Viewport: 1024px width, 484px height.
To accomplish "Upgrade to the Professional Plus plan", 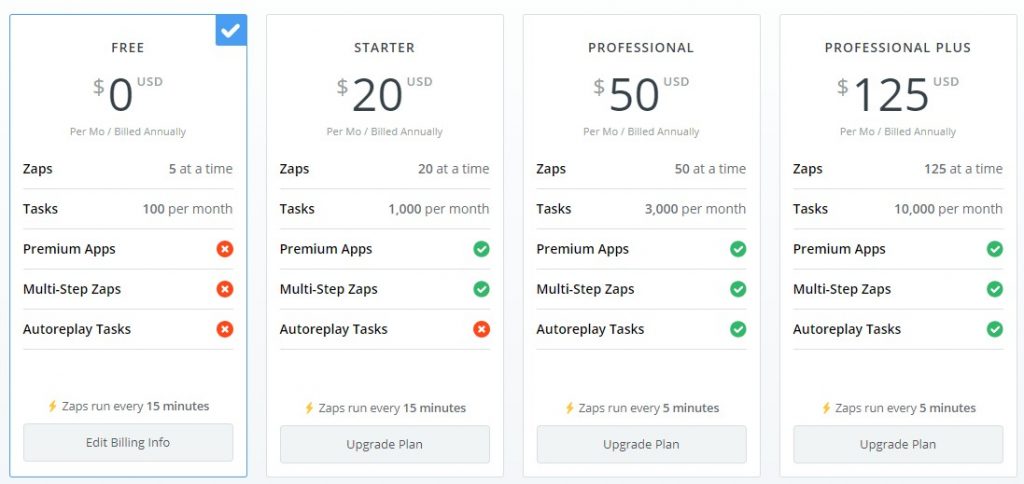I will point(898,444).
